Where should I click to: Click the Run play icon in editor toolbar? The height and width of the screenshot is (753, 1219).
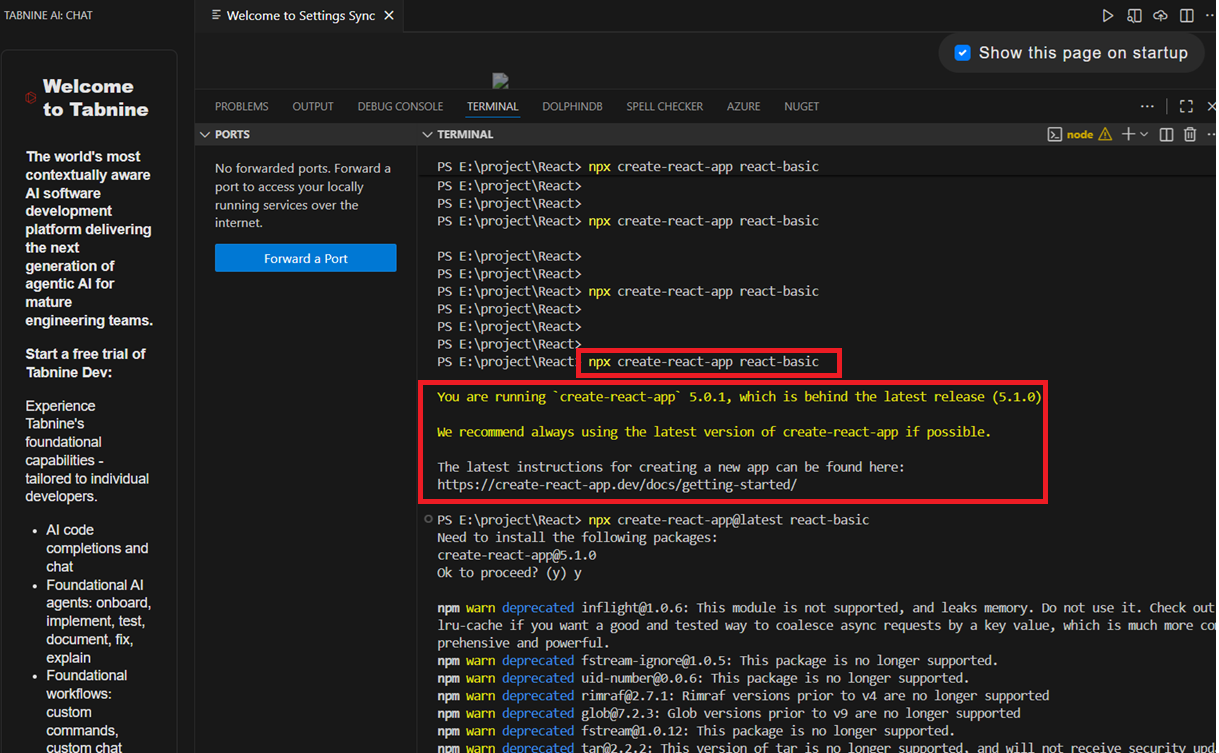pos(1107,16)
